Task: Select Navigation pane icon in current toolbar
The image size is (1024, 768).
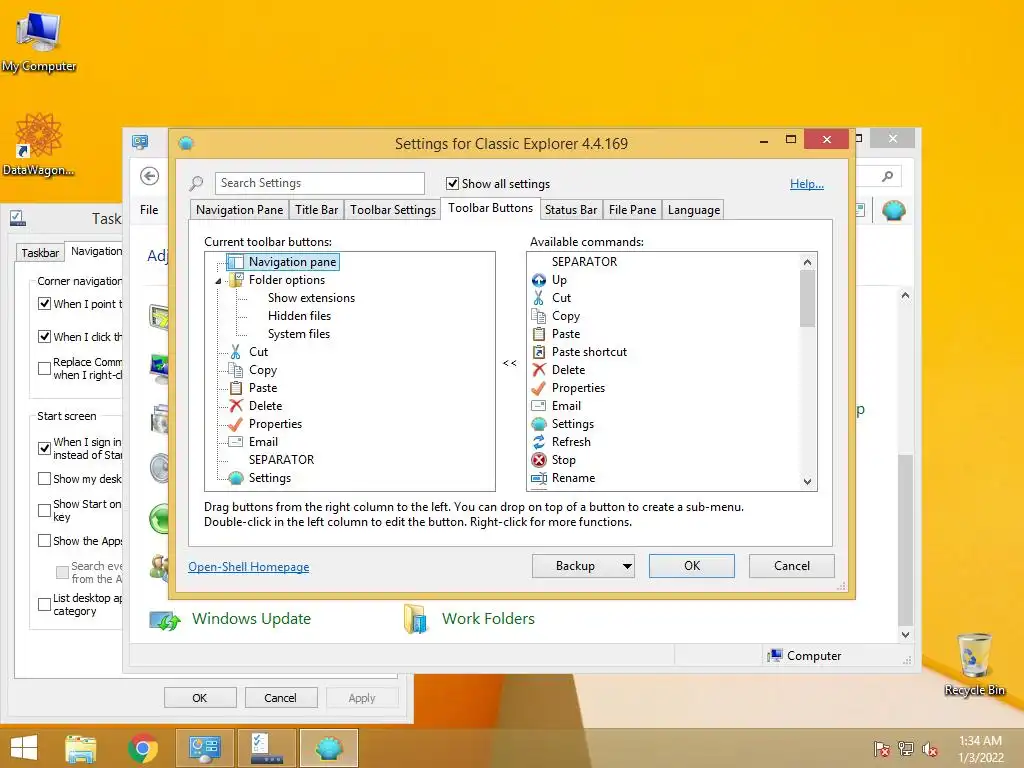Action: [236, 262]
